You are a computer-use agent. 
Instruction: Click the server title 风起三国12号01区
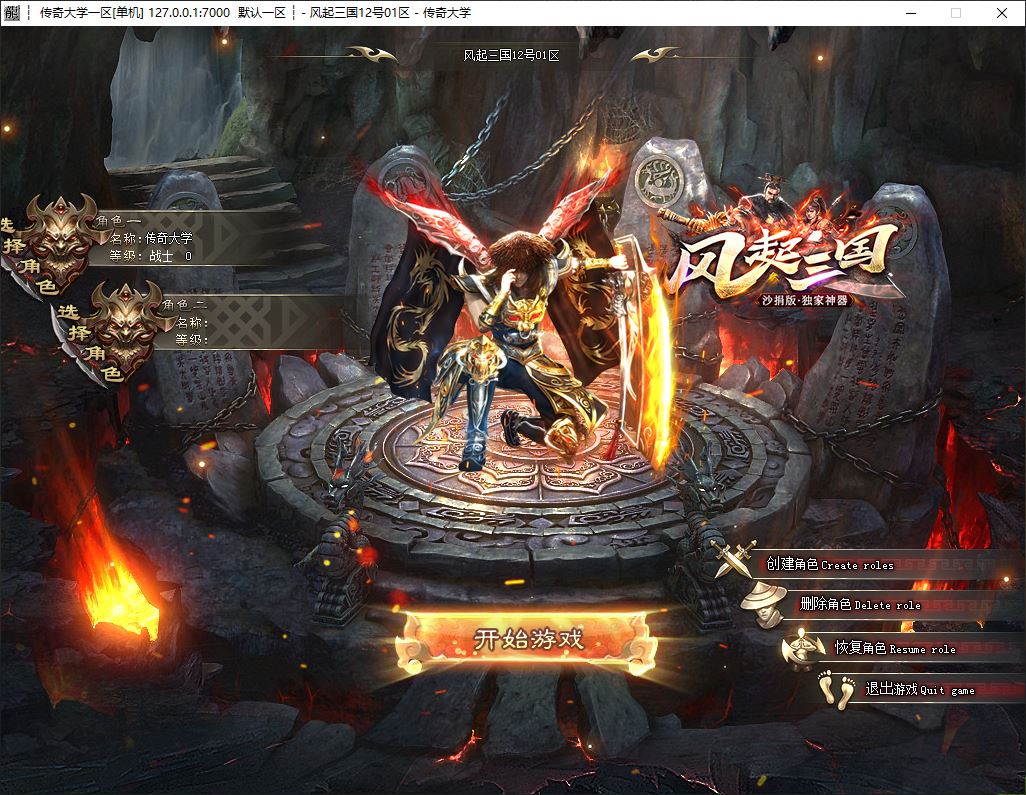pyautogui.click(x=511, y=56)
